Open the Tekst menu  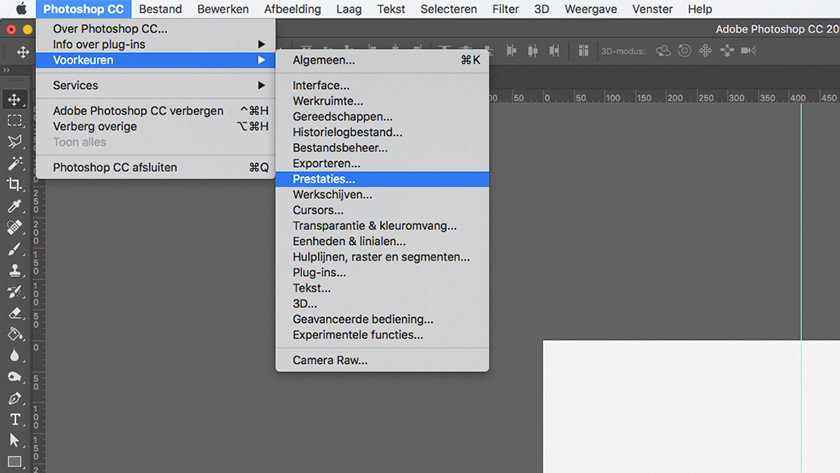391,9
